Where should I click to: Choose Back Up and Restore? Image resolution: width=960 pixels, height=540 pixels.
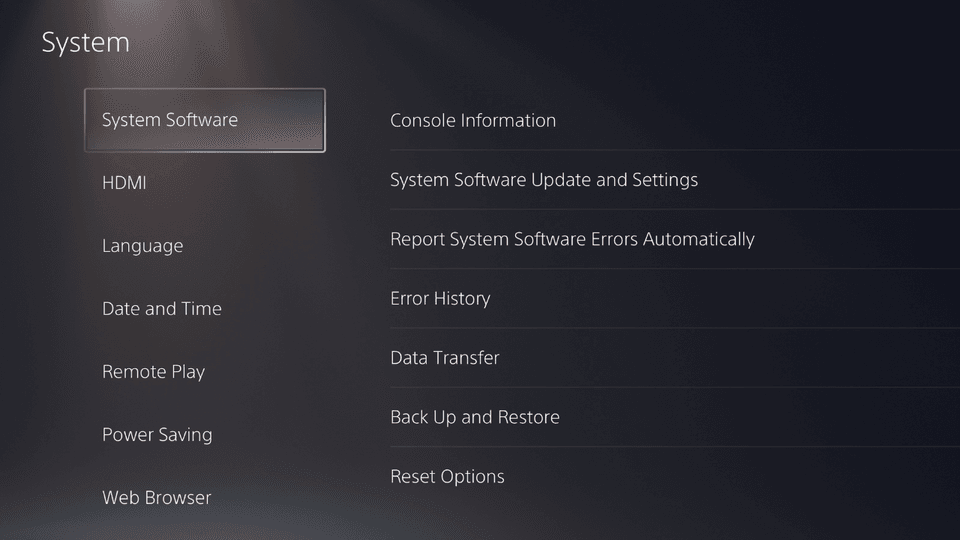coord(675,418)
